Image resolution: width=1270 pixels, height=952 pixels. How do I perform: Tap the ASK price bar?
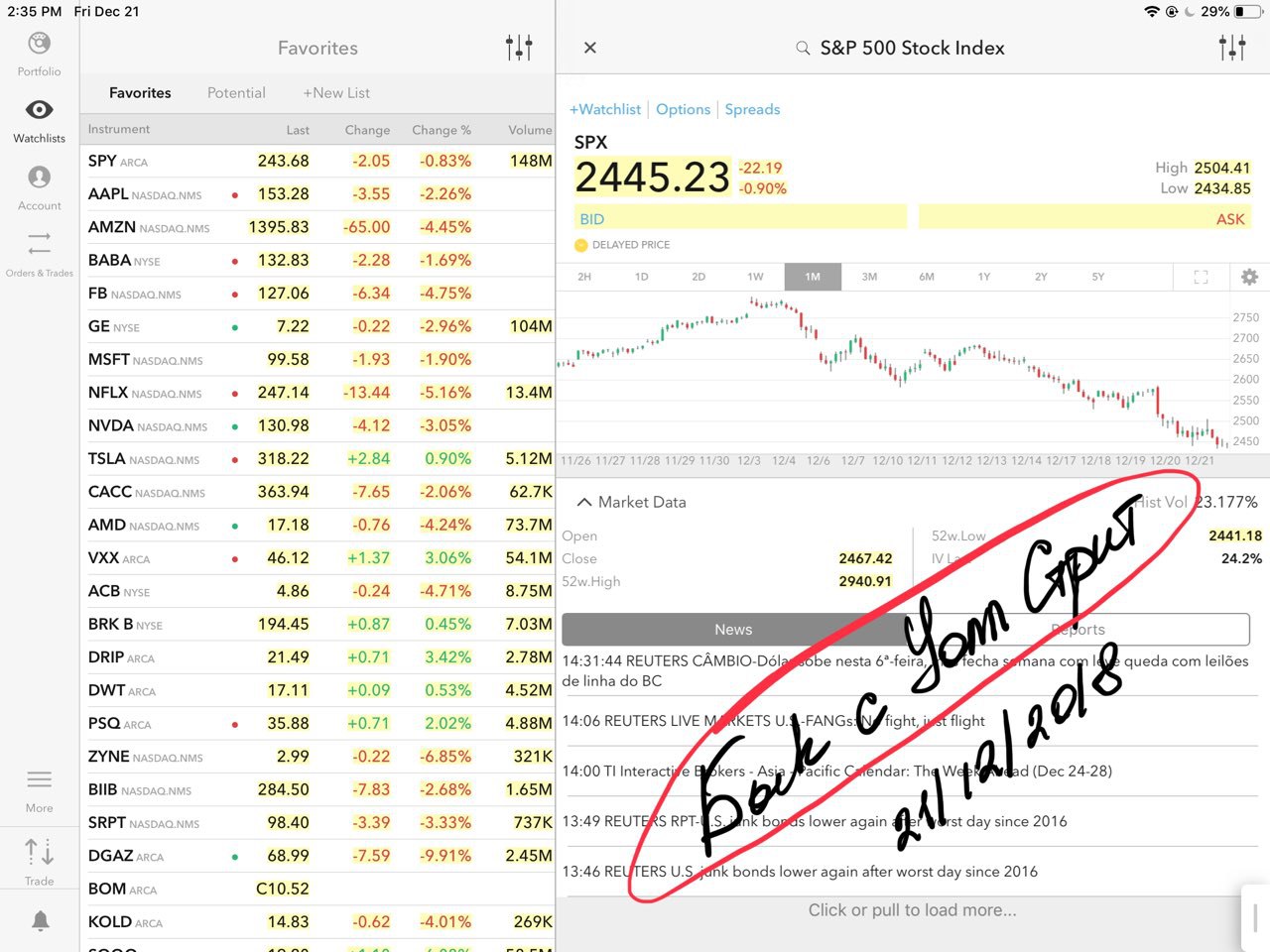(x=1084, y=218)
